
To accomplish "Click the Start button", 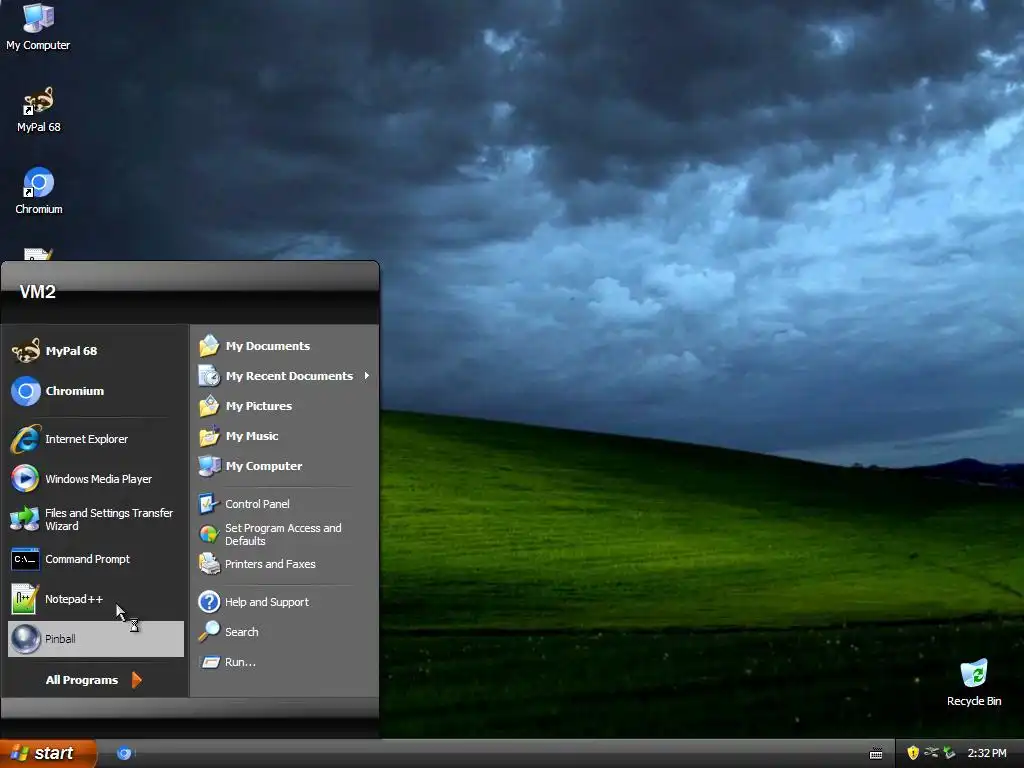I will pos(47,754).
